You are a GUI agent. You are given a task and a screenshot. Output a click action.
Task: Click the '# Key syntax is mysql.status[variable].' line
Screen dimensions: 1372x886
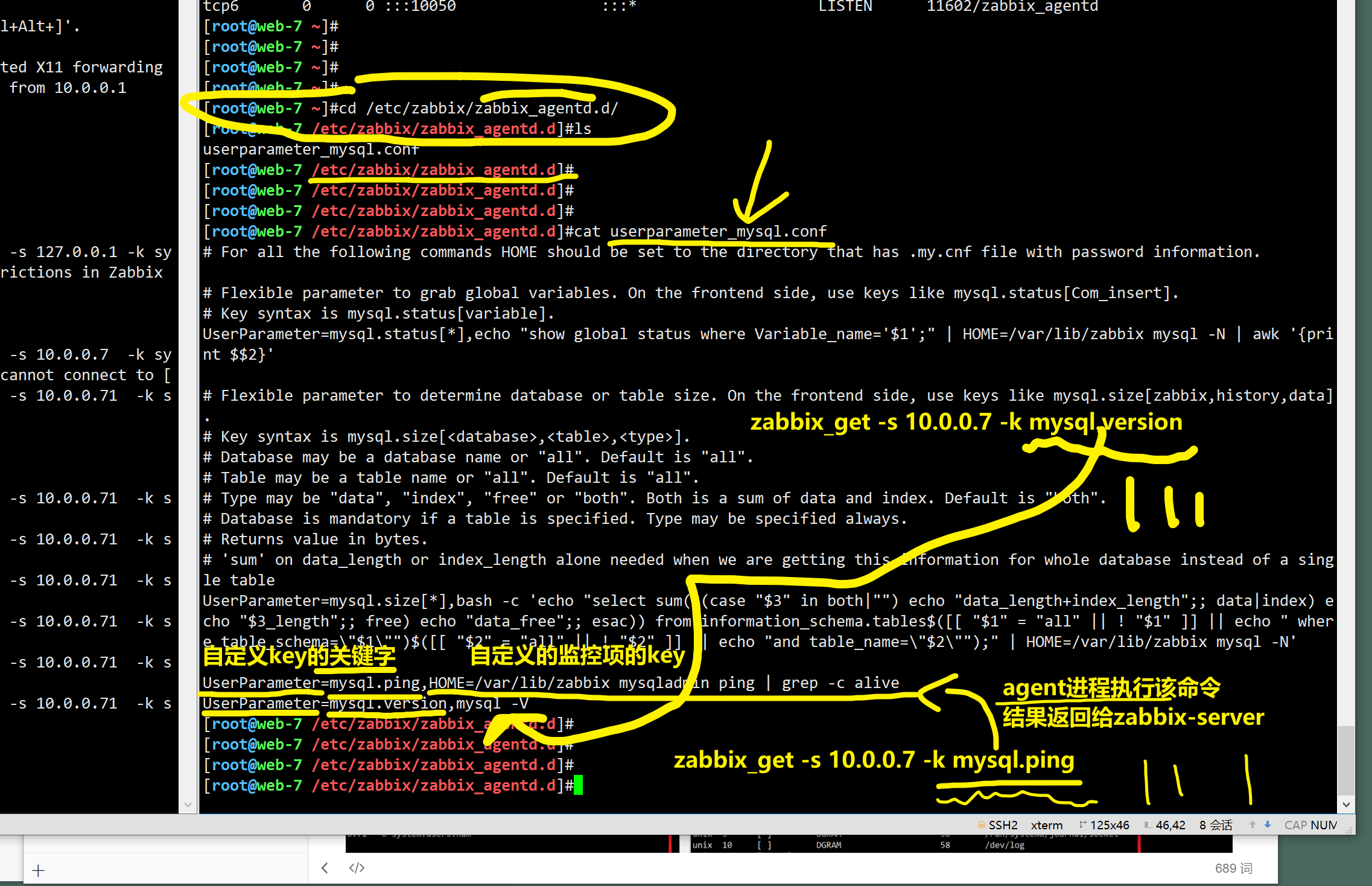[379, 313]
